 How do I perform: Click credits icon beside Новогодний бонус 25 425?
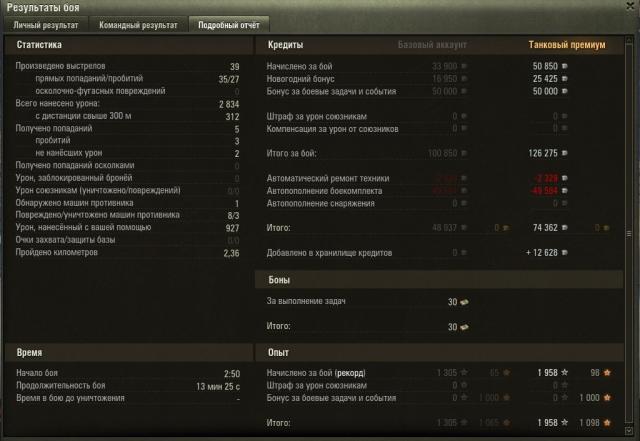click(565, 78)
